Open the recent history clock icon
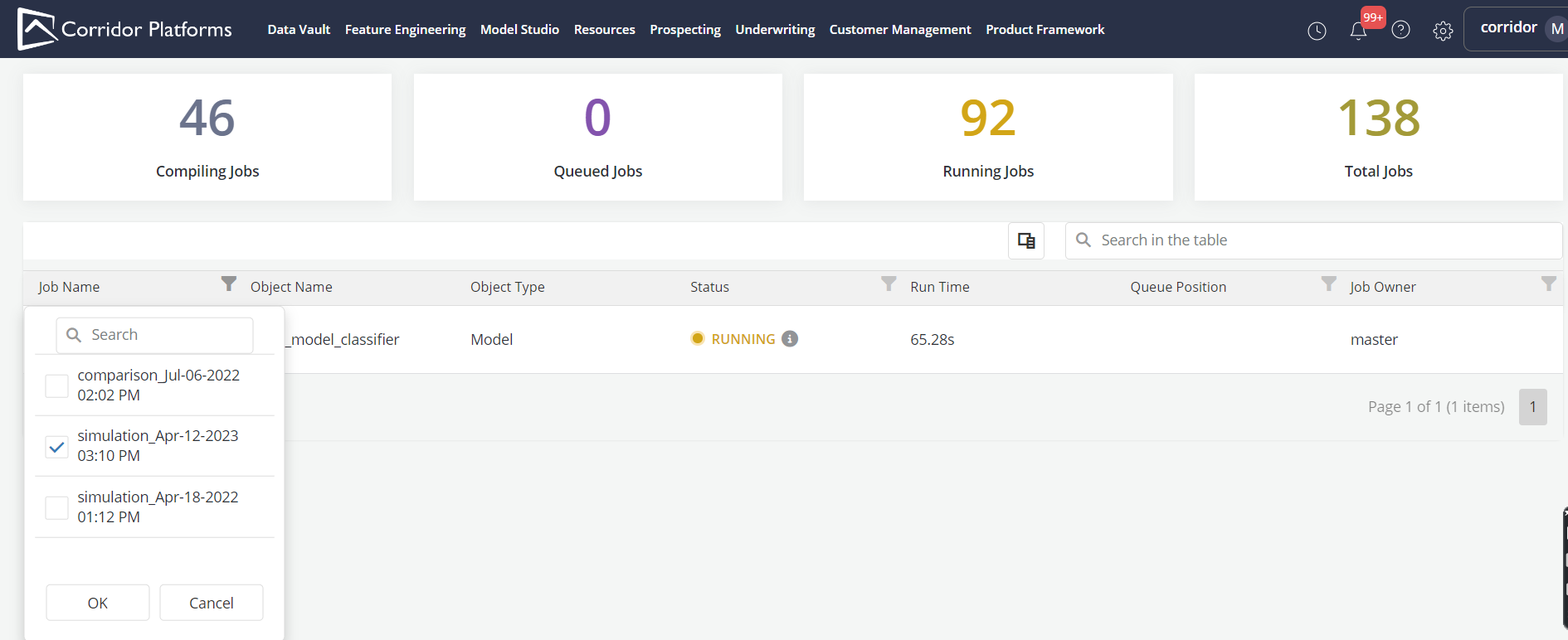 [x=1317, y=31]
